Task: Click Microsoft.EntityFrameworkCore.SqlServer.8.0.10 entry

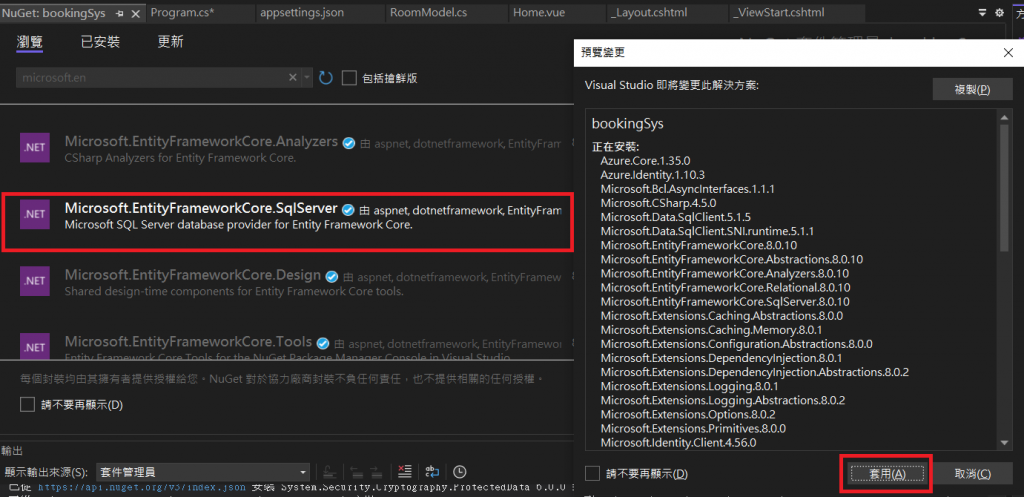Action: click(725, 302)
